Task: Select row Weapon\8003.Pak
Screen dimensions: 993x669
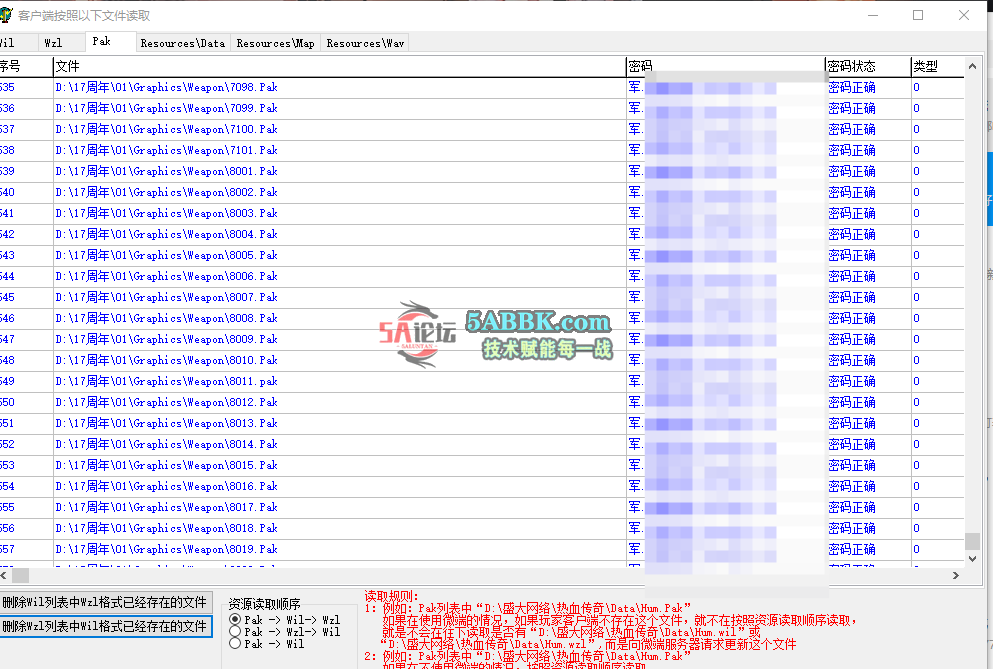Action: (x=481, y=213)
